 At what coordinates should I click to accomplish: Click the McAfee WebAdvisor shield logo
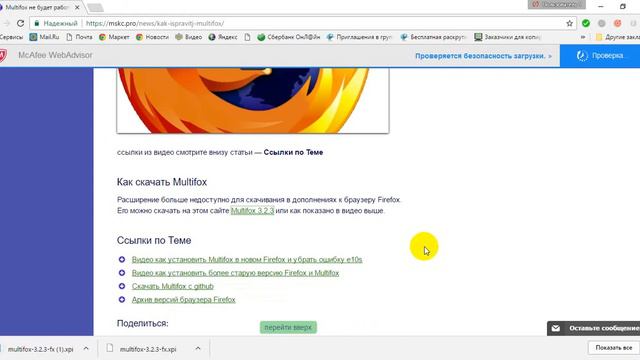(x=3, y=56)
